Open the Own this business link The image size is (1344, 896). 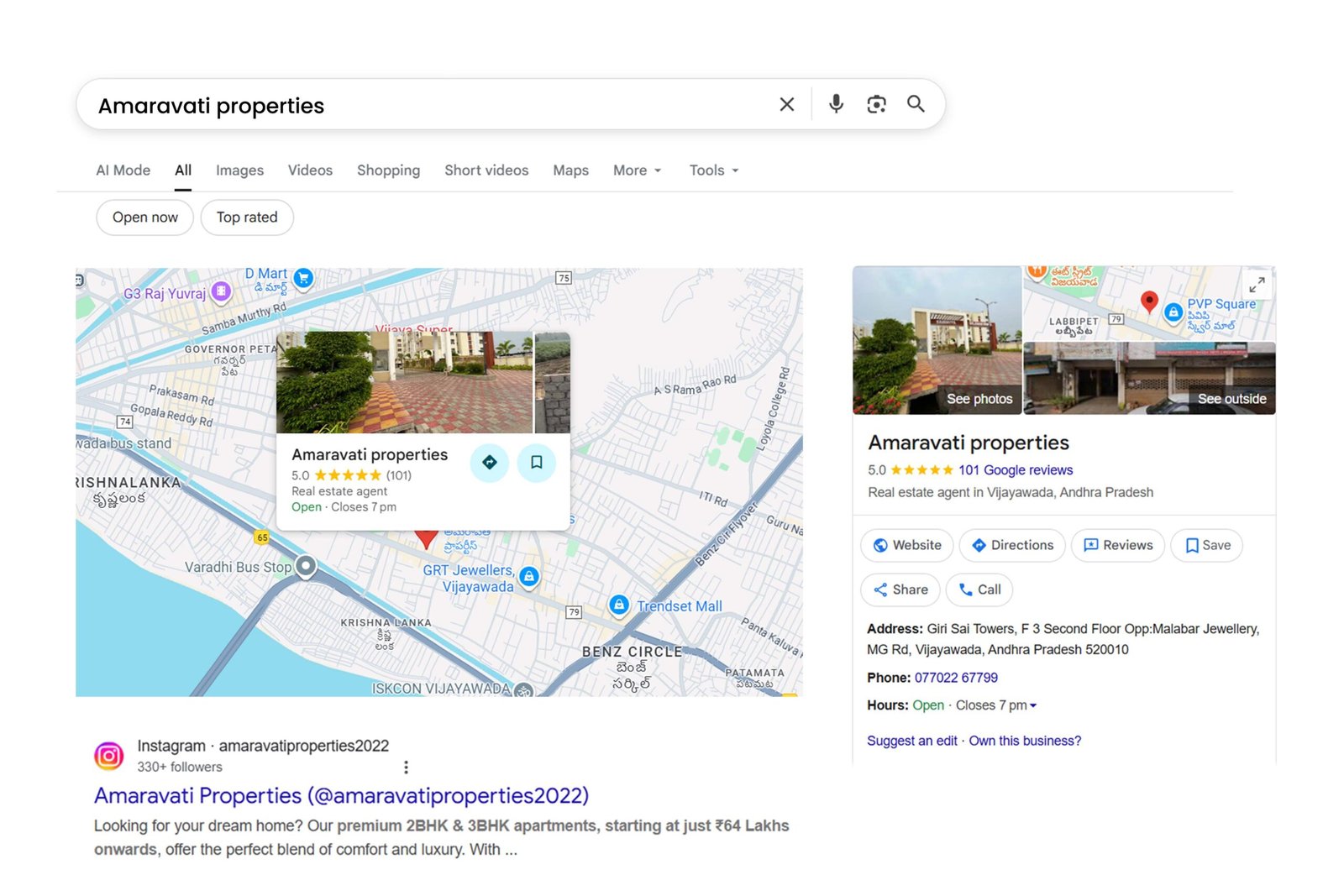(1024, 741)
